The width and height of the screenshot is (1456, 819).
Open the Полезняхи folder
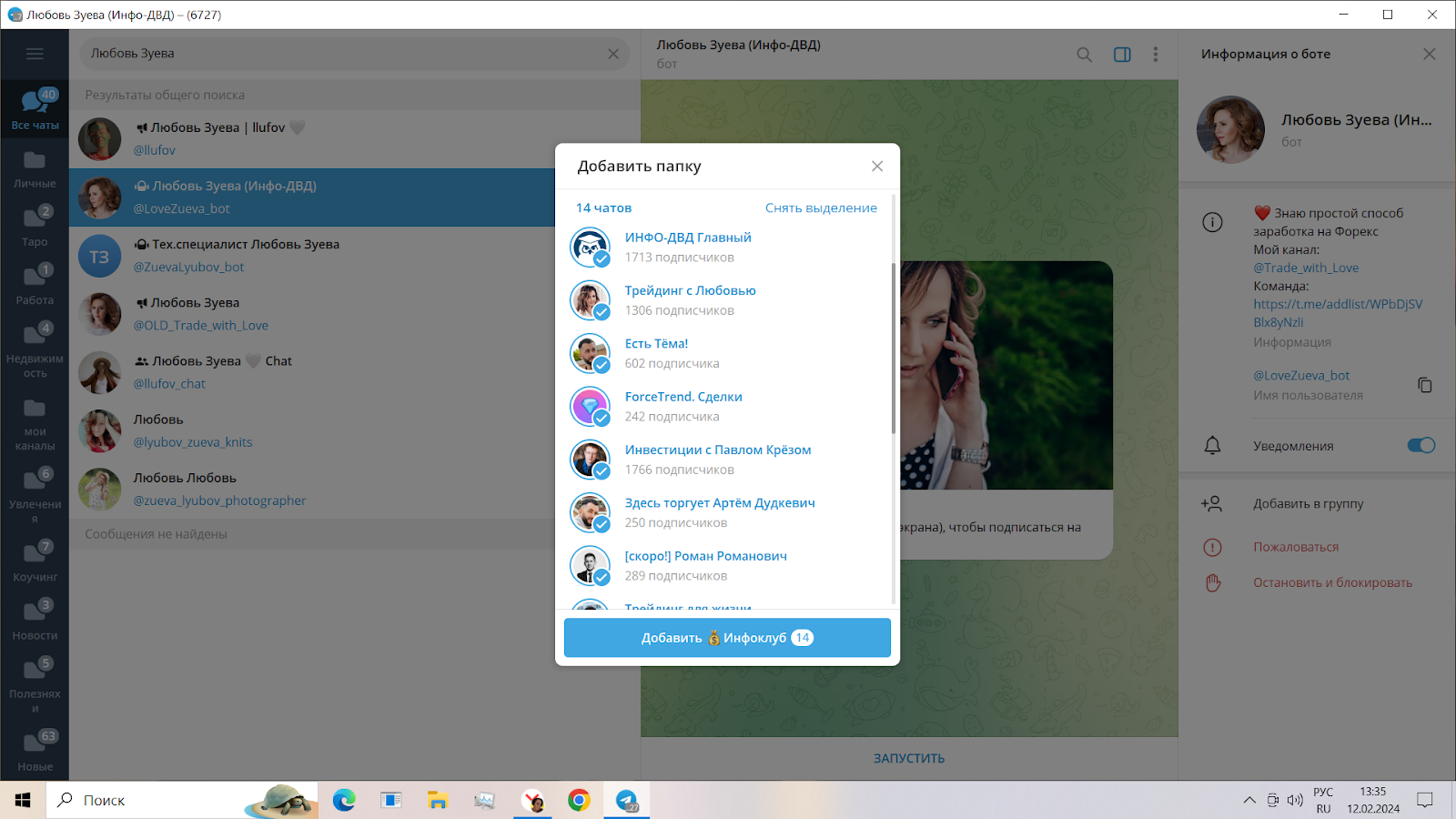35,685
